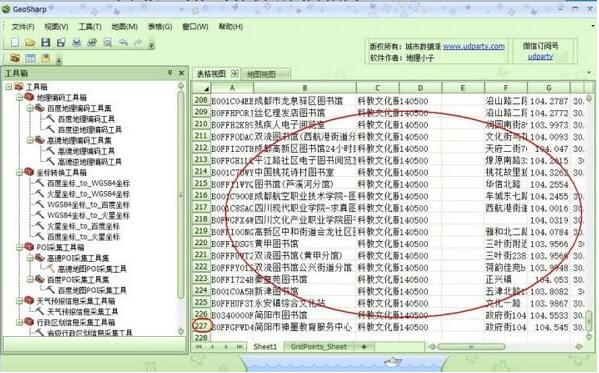The height and width of the screenshot is (373, 599).
Task: Open the 窗口(W) menu
Action: click(x=195, y=27)
